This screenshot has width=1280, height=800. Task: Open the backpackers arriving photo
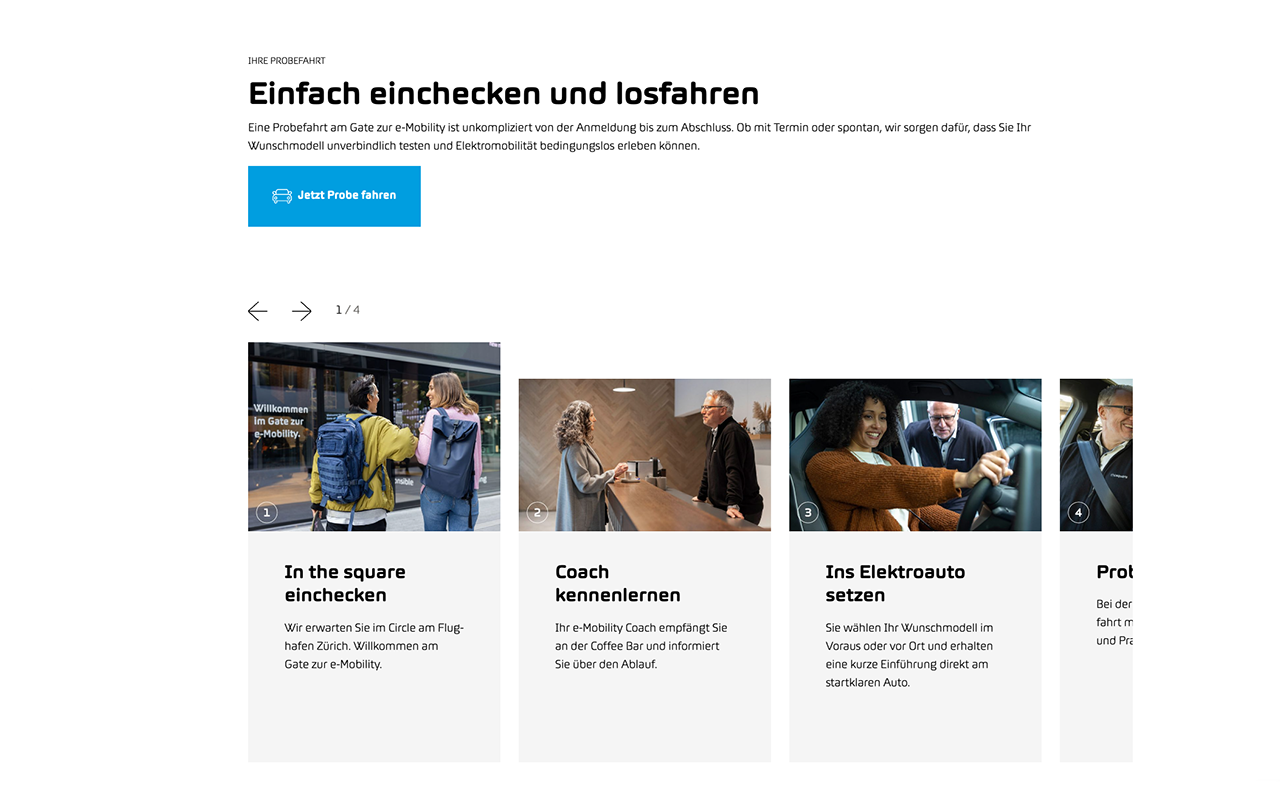(x=374, y=437)
